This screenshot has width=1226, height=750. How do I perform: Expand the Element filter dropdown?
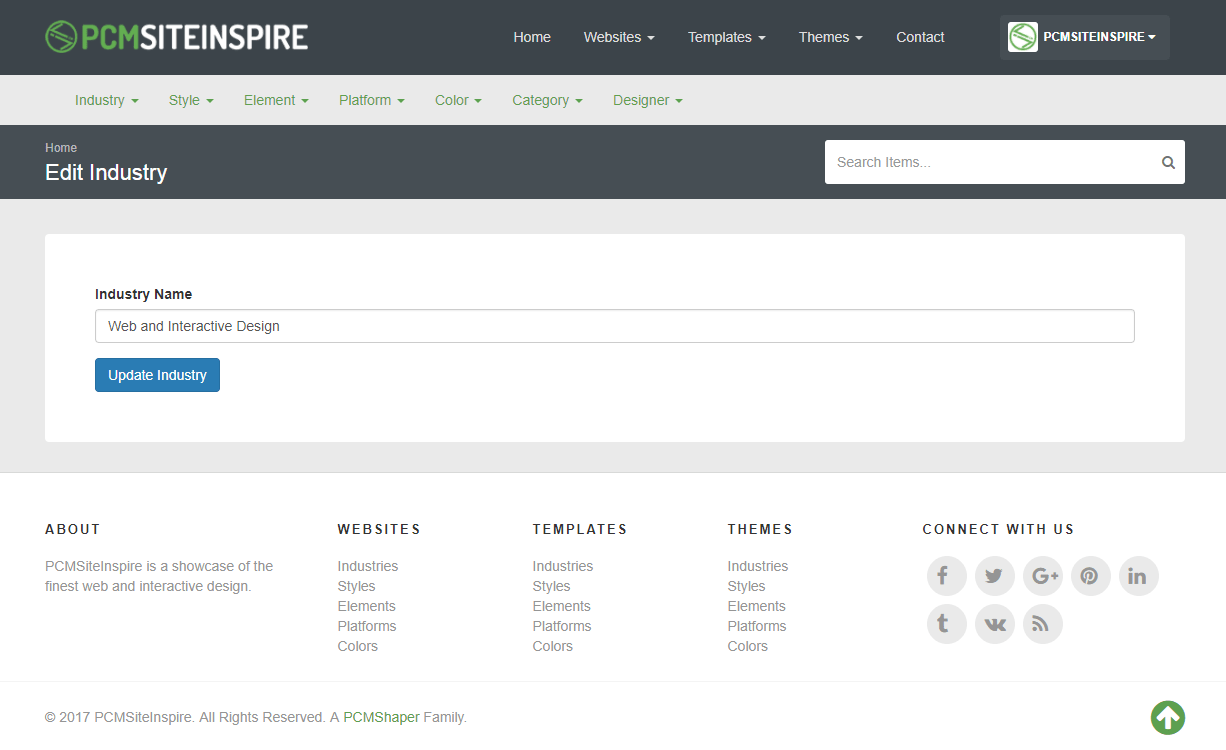276,100
